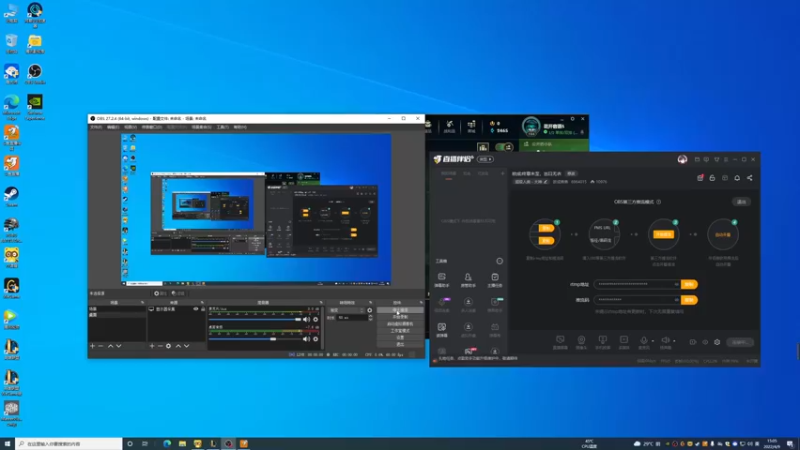This screenshot has height=450, width=800.
Task: Click circular icon beside toolbox heading
Action: point(499,261)
